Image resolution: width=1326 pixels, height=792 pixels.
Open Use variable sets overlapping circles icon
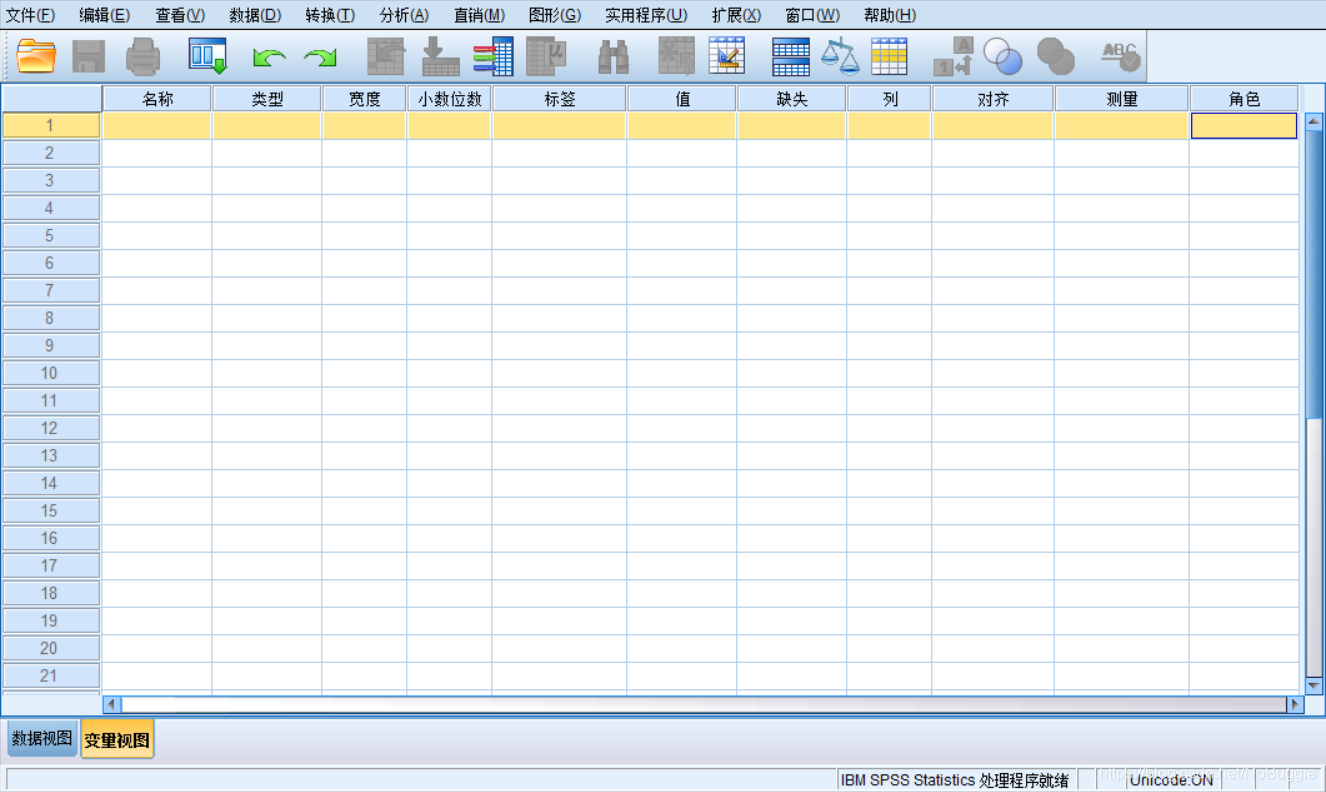[x=1003, y=56]
